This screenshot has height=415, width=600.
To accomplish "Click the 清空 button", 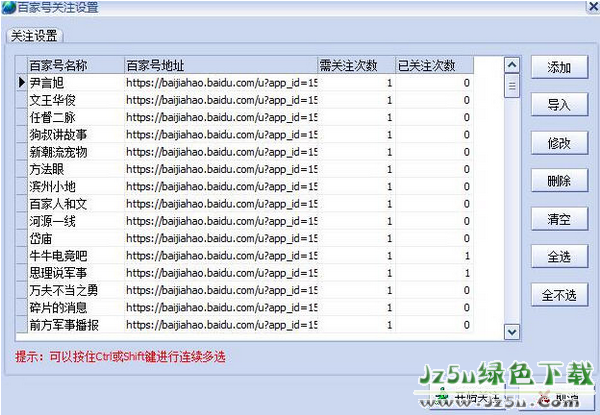I will [x=559, y=219].
